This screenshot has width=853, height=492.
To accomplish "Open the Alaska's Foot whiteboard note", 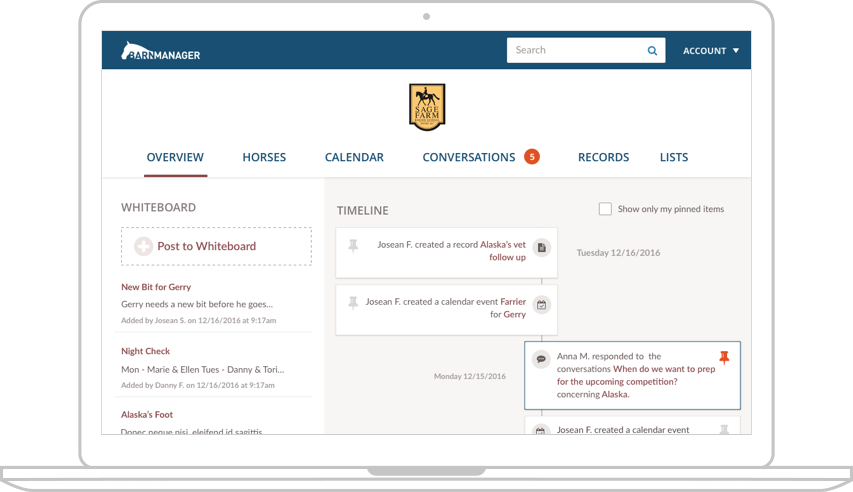I will 147,415.
